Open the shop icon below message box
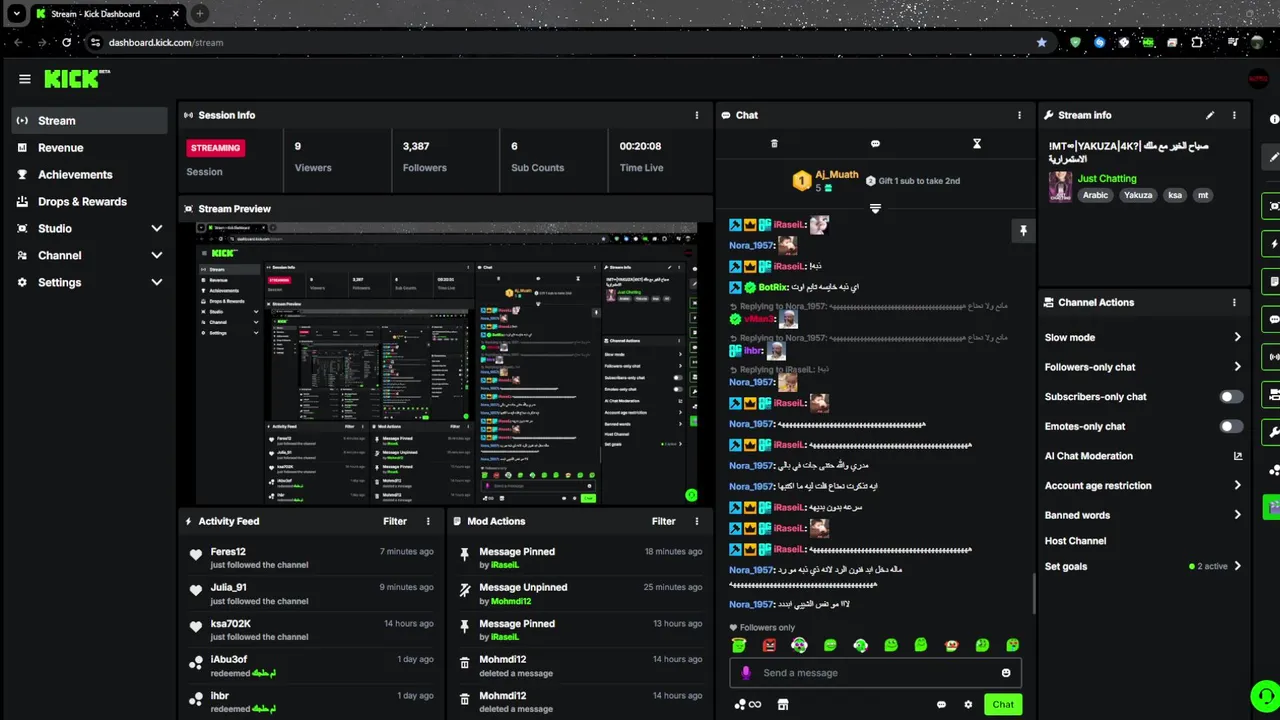 click(x=783, y=704)
